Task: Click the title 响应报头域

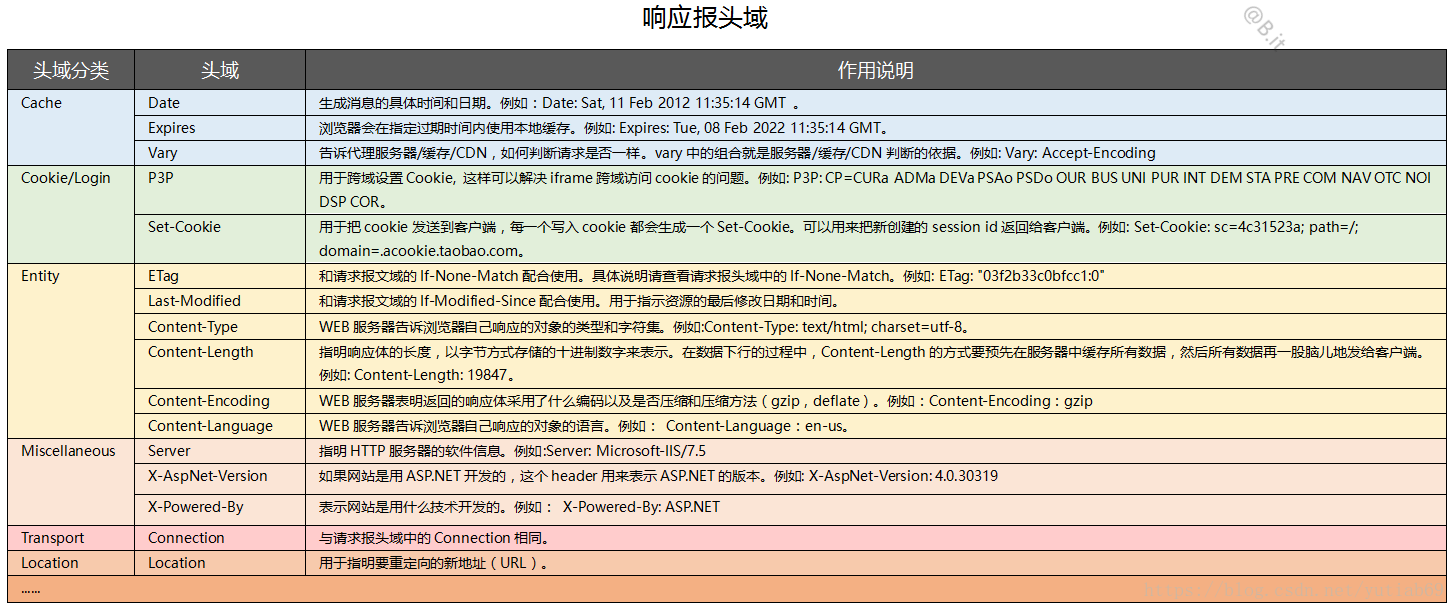Action: [705, 19]
